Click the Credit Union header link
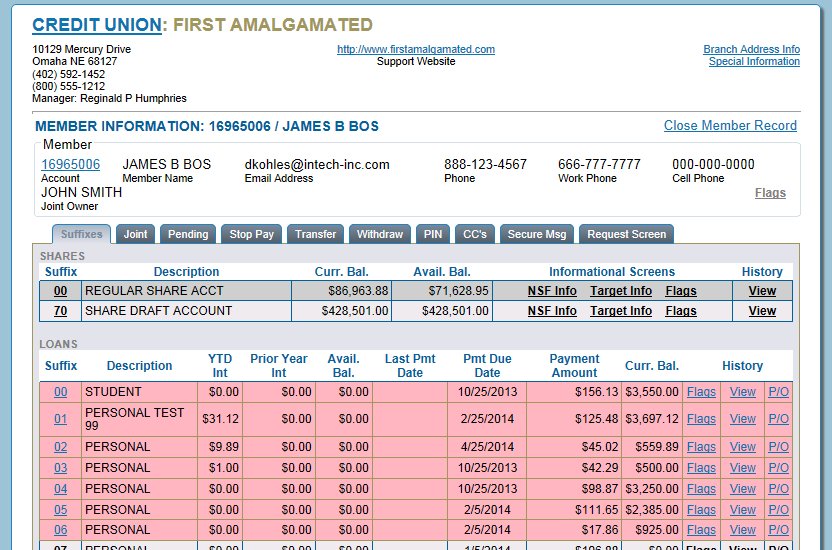This screenshot has height=550, width=832. click(96, 25)
